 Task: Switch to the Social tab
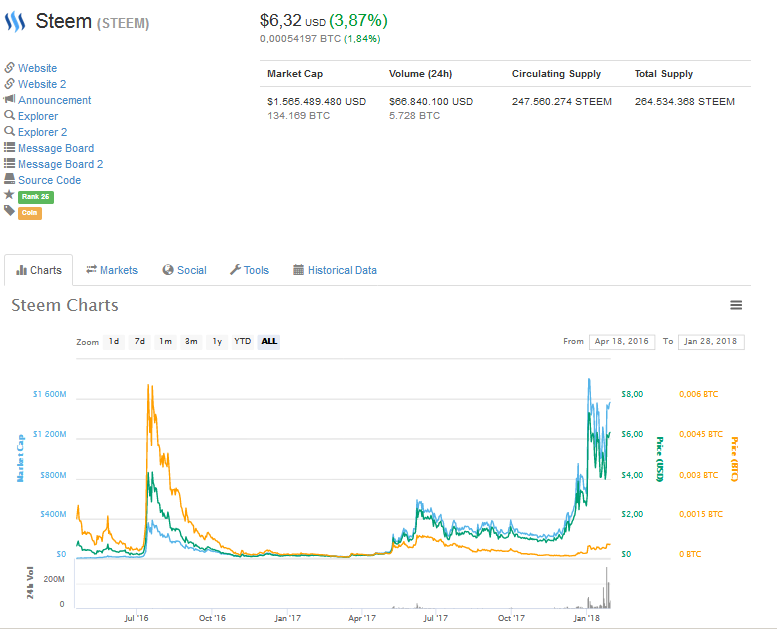[x=184, y=270]
